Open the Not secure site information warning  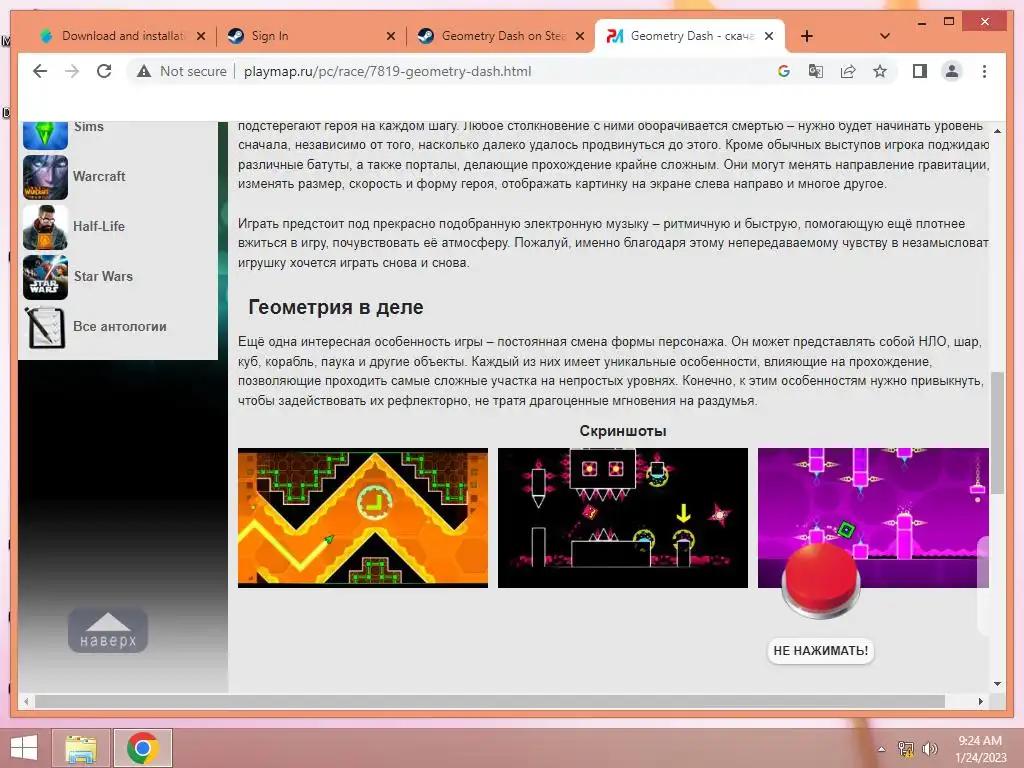pyautogui.click(x=182, y=71)
